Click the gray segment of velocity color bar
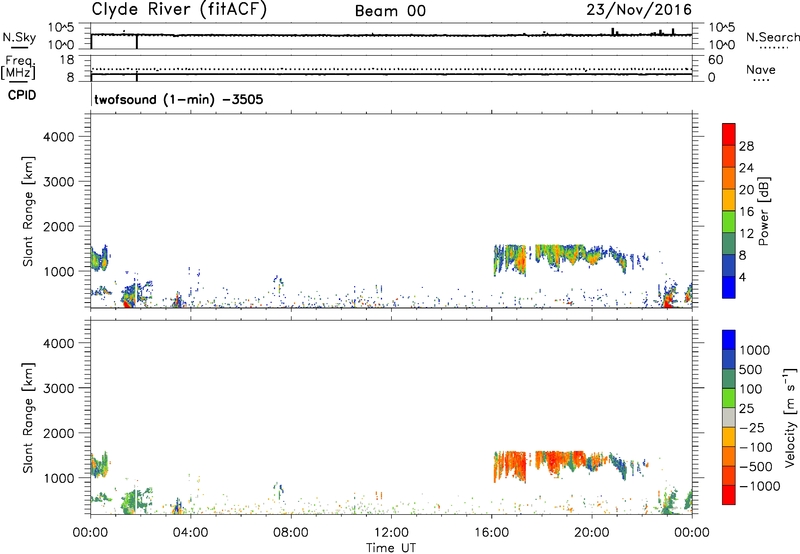 pyautogui.click(x=729, y=418)
